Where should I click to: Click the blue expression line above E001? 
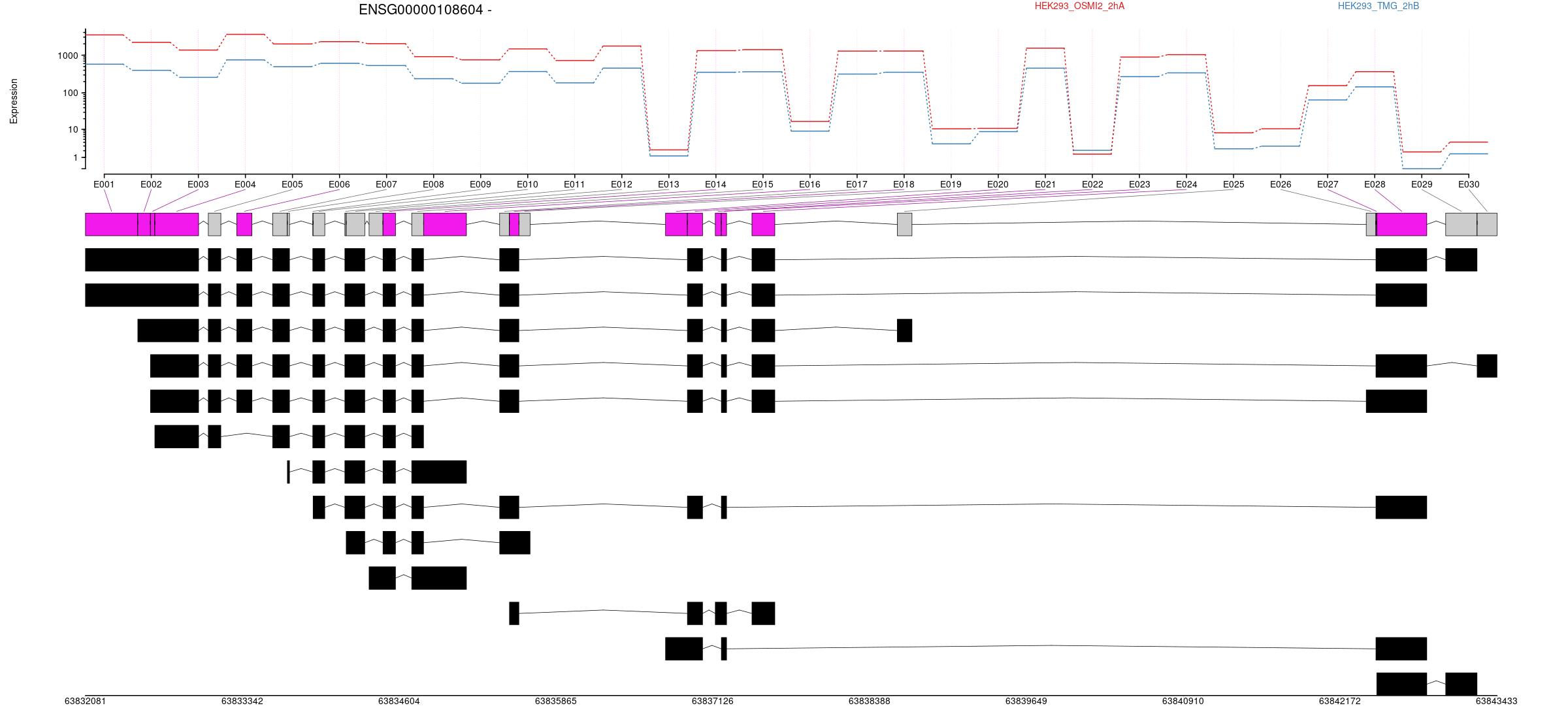105,64
